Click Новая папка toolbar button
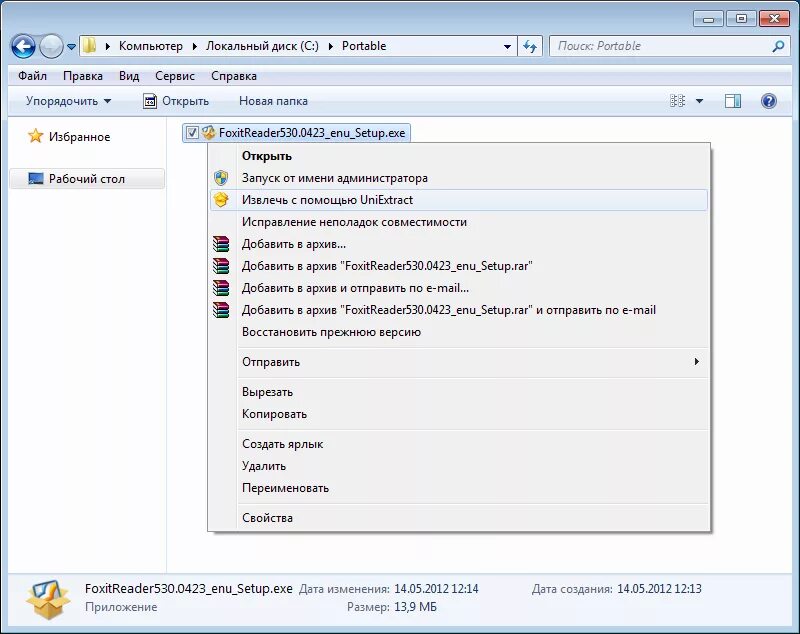This screenshot has height=634, width=800. coord(273,101)
